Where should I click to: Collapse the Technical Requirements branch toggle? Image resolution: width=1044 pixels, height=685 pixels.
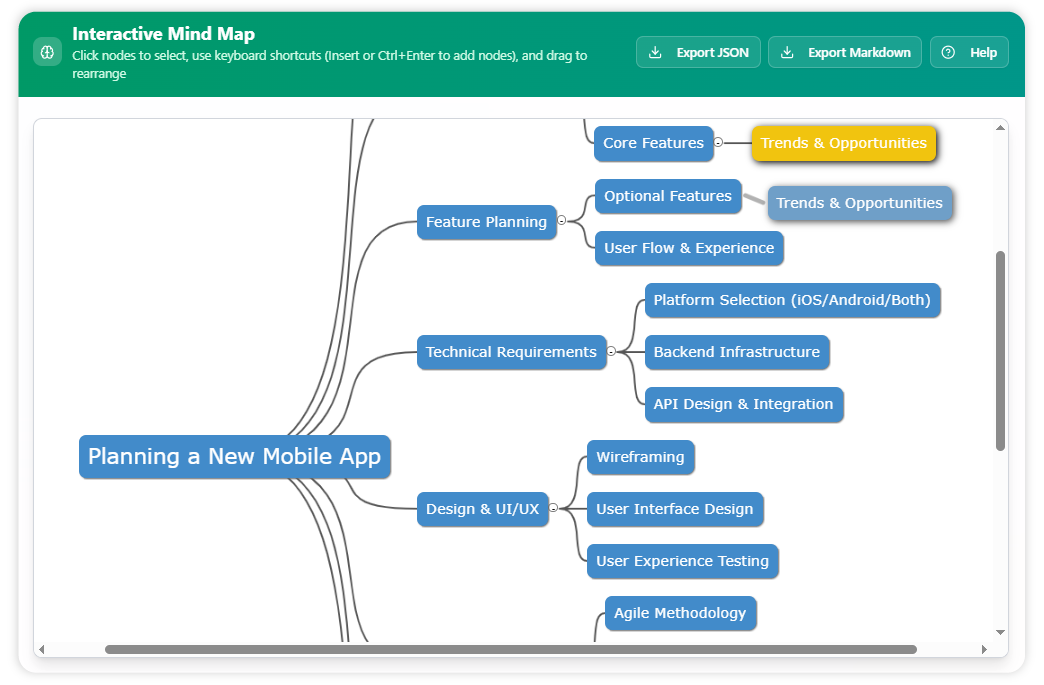tap(613, 352)
